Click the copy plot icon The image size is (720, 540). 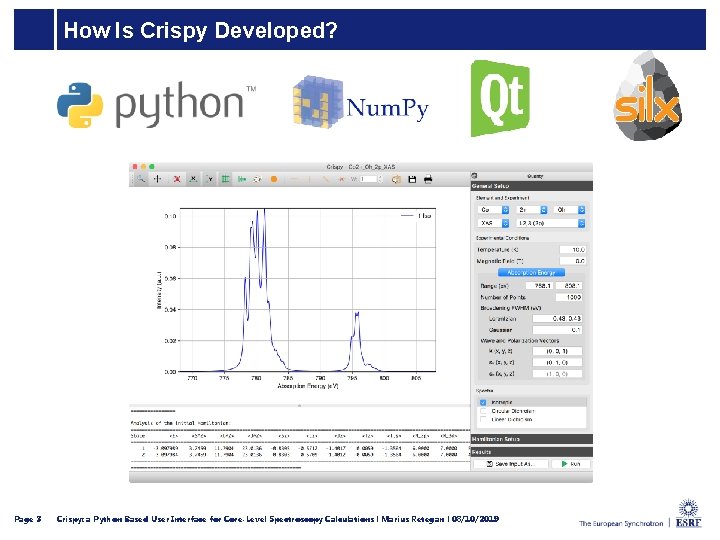(396, 179)
